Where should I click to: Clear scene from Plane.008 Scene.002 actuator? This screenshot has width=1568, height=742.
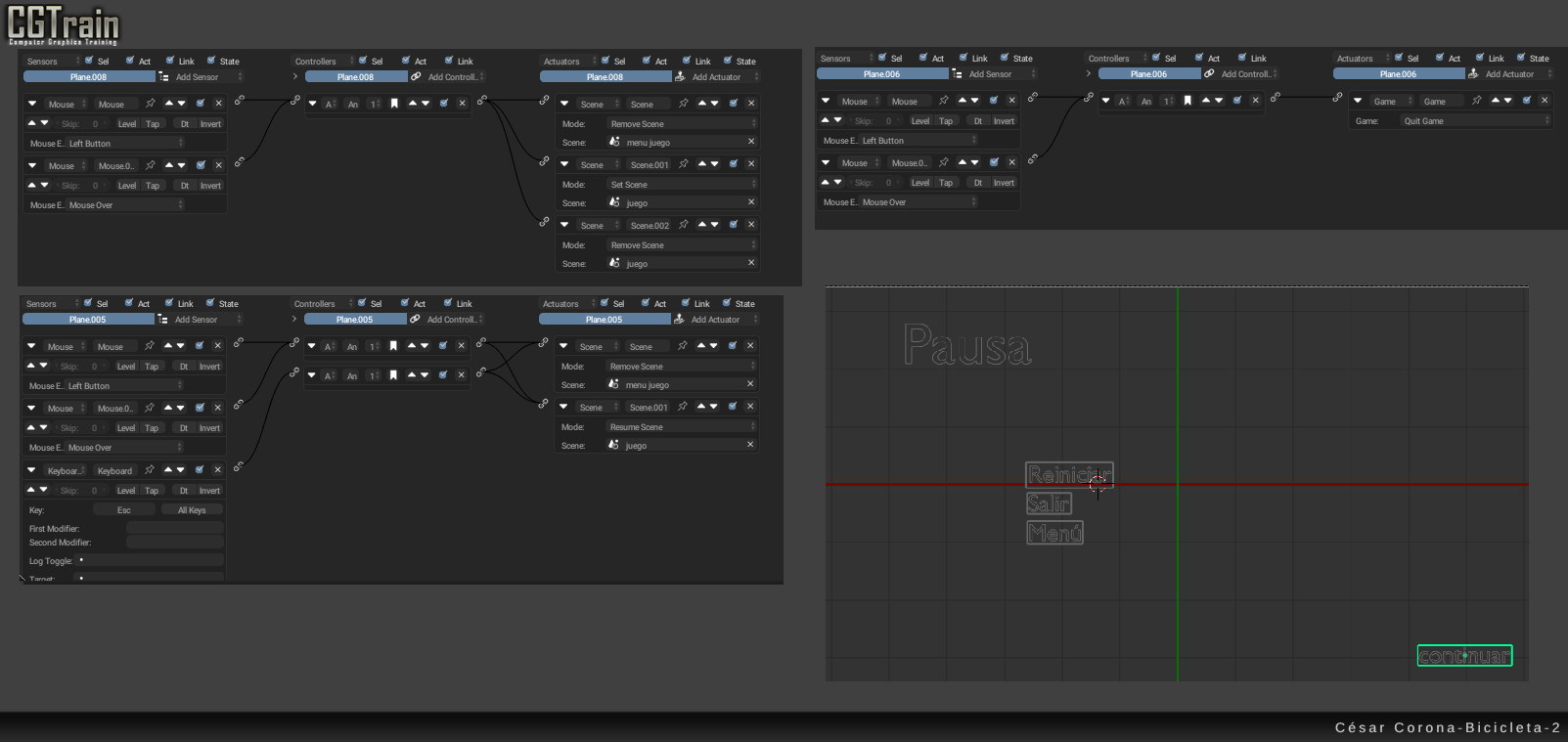click(x=751, y=263)
